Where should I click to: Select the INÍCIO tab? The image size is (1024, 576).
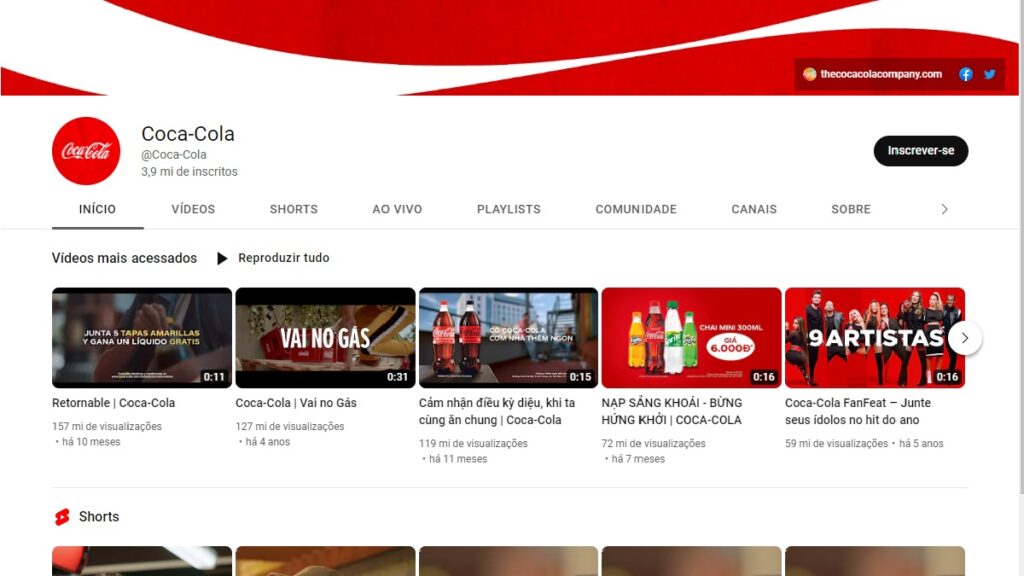click(x=97, y=210)
